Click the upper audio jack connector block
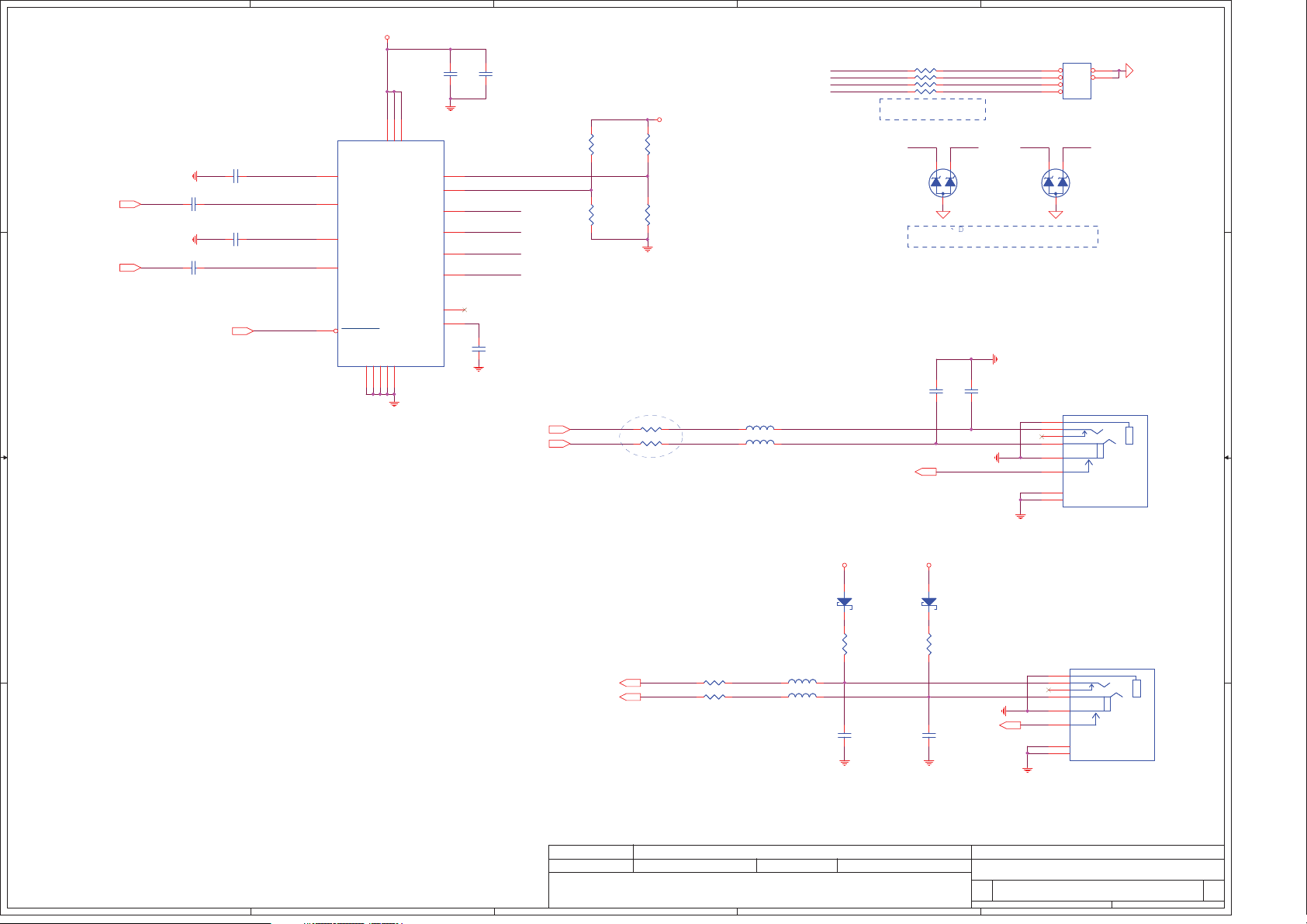 1105,461
